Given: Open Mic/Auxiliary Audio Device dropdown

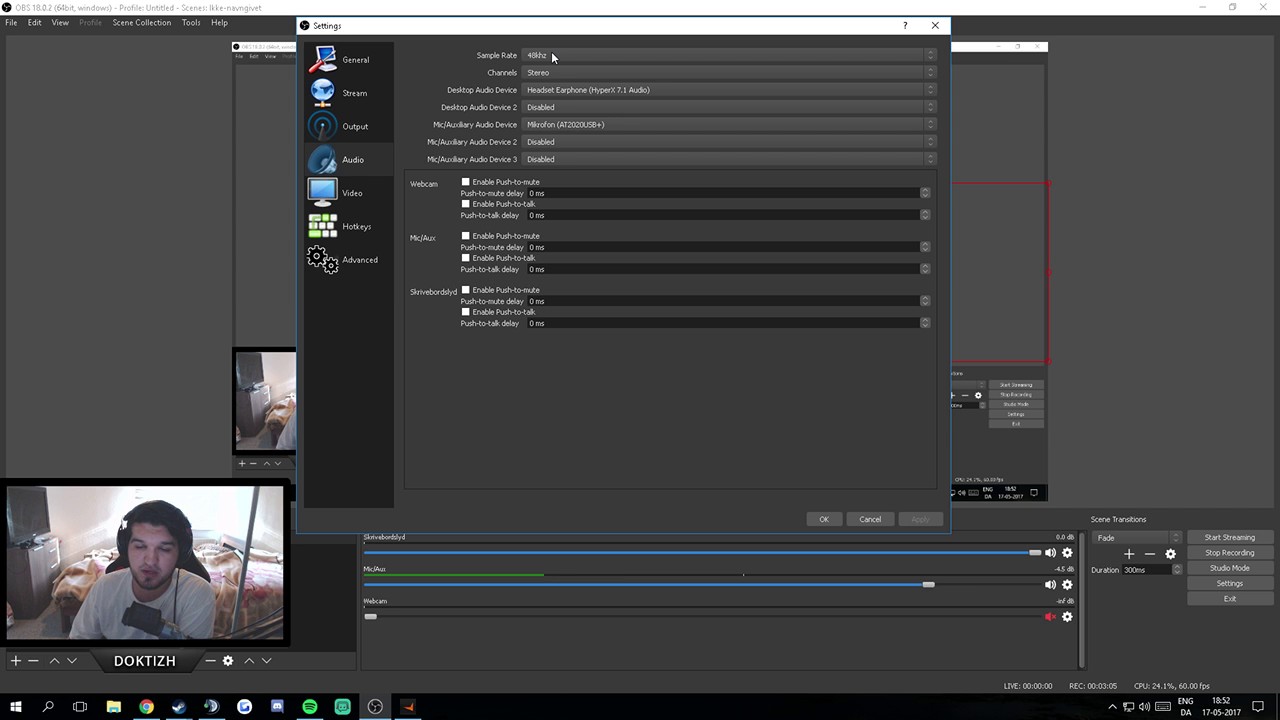Looking at the screenshot, I should pyautogui.click(x=729, y=125).
